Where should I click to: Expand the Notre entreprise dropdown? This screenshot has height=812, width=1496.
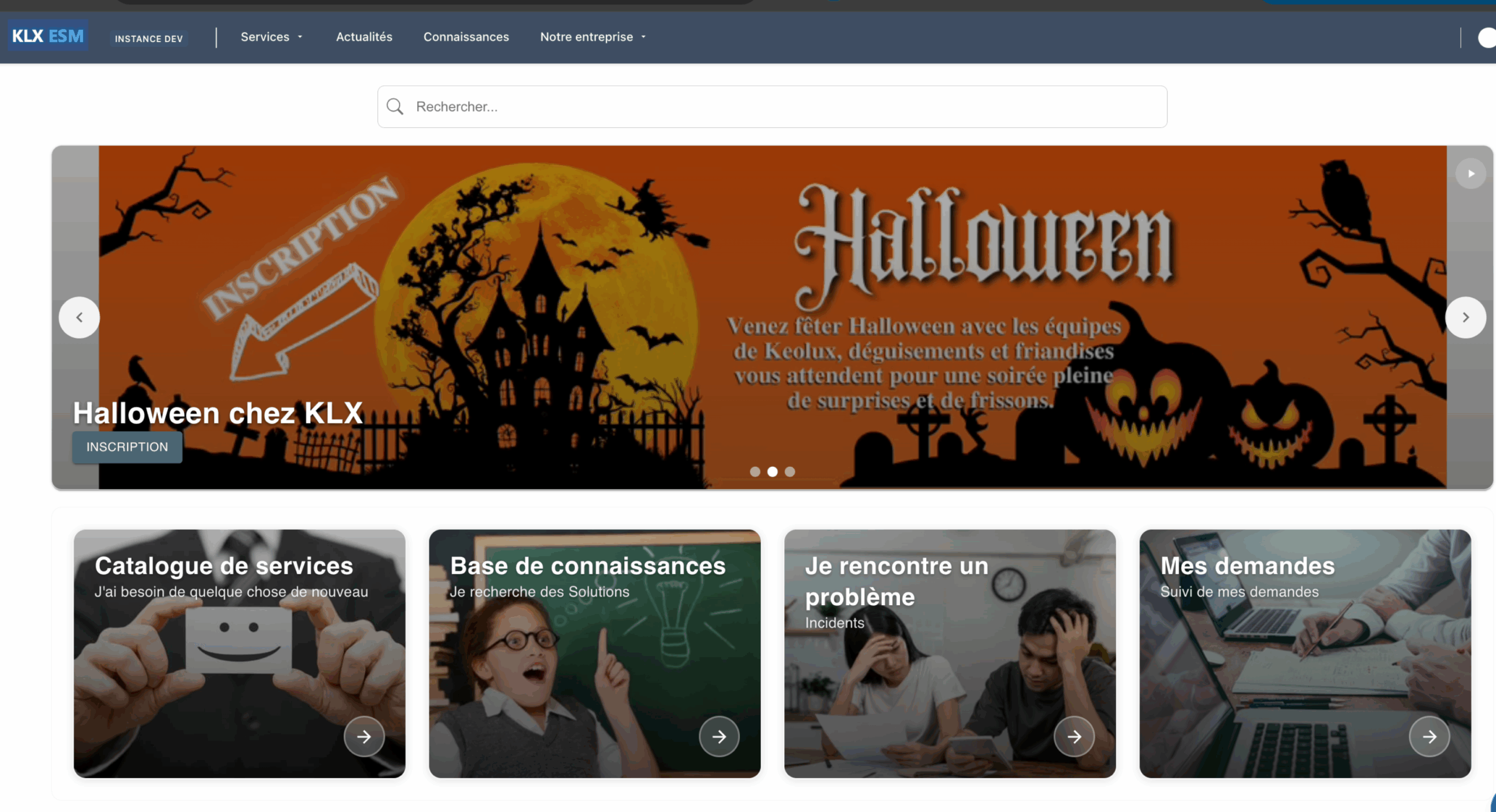pos(593,37)
